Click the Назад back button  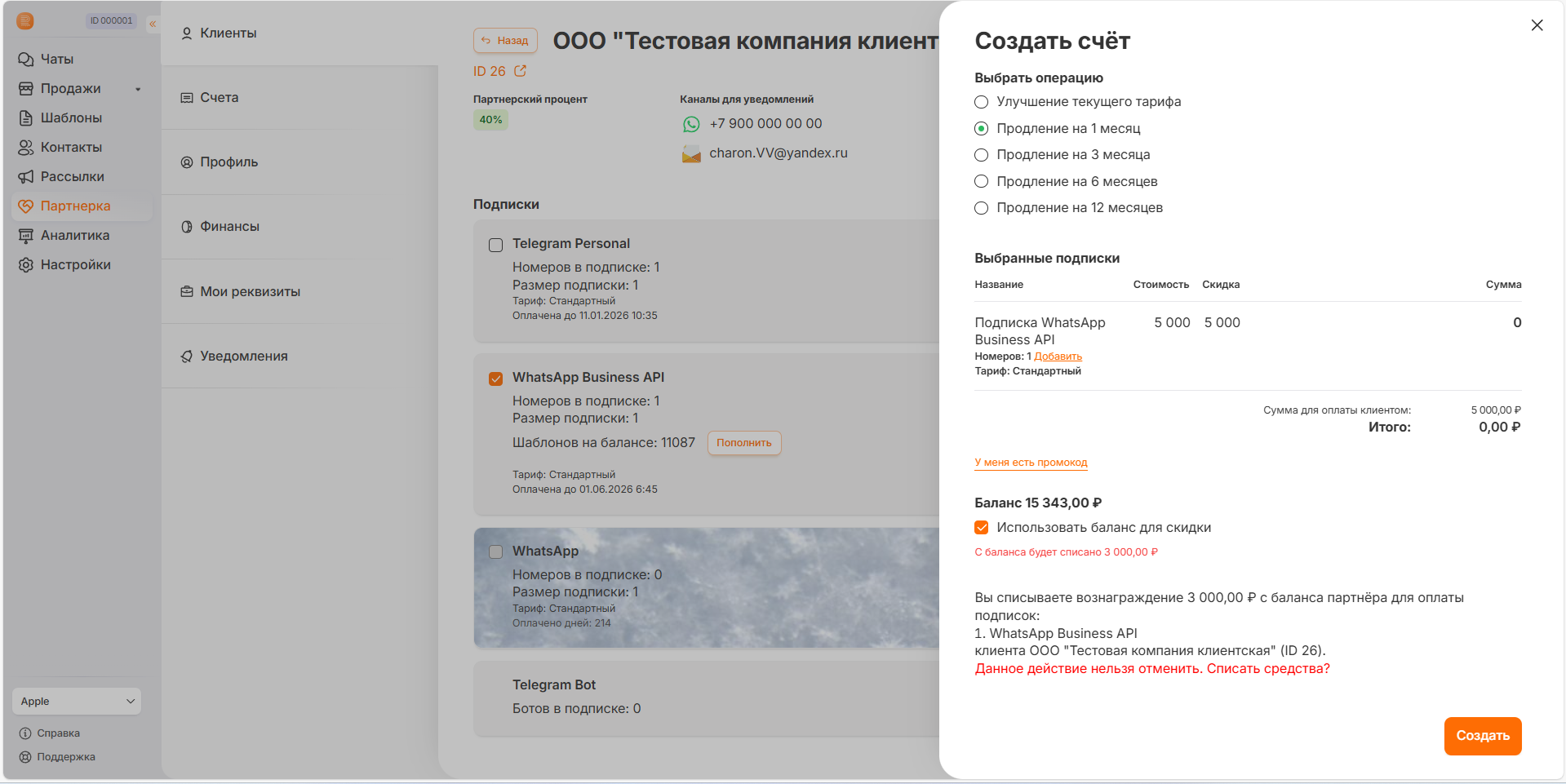coord(505,41)
